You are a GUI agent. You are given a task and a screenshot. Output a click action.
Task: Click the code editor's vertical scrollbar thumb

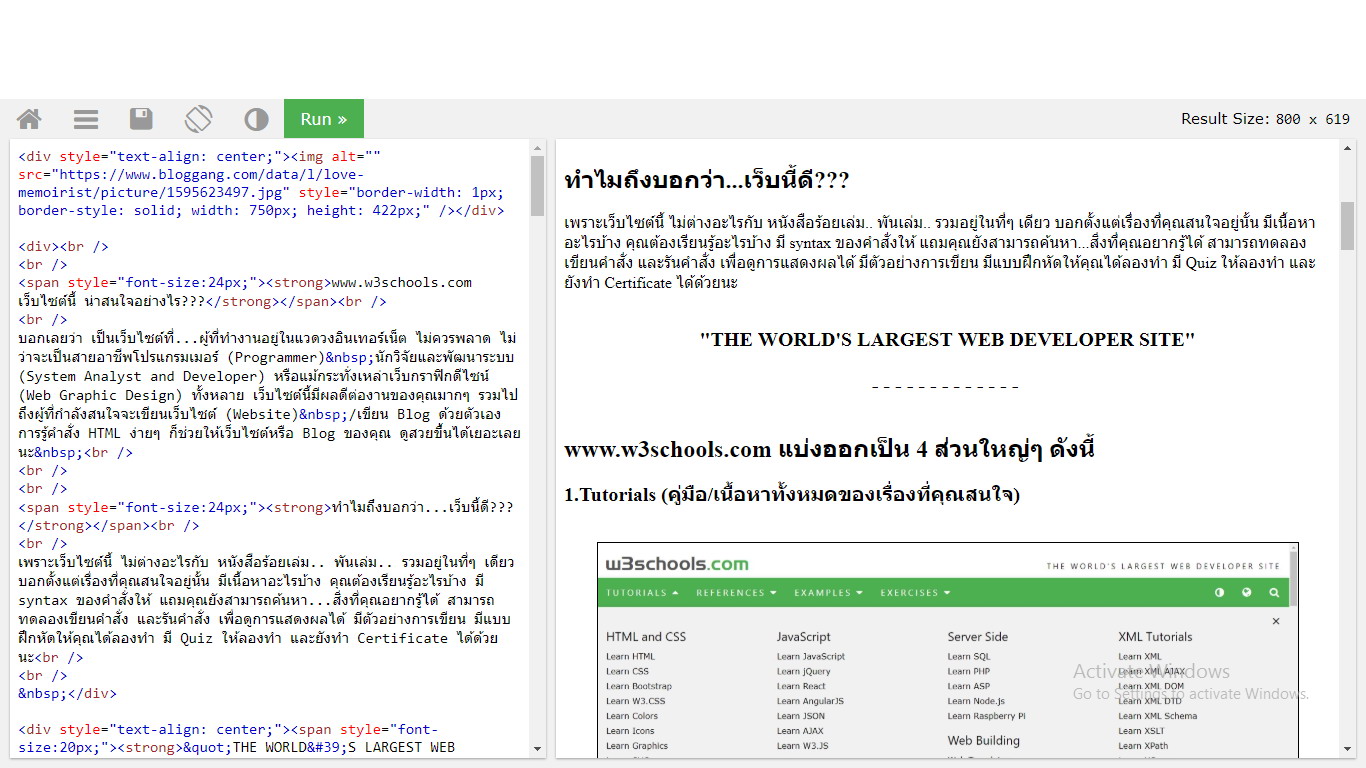click(537, 186)
